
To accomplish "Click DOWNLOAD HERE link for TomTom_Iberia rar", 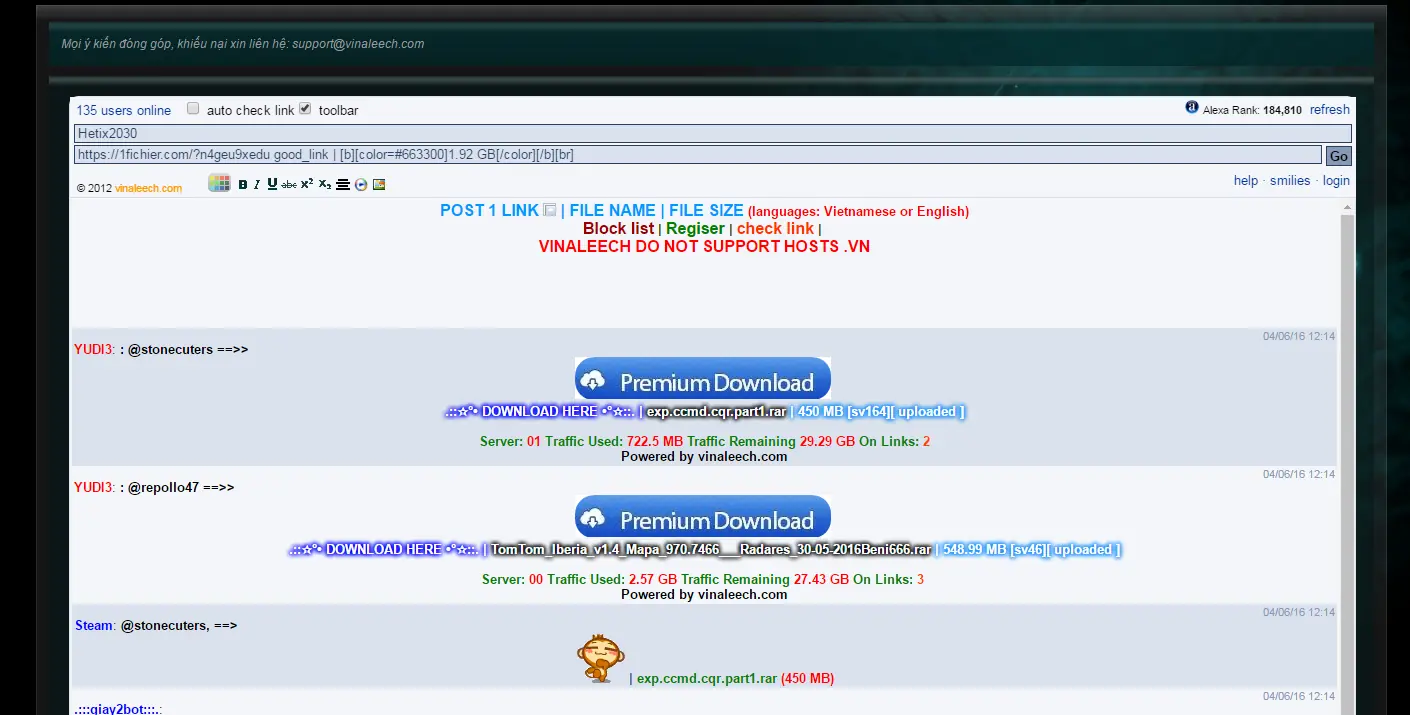I will pos(382,550).
